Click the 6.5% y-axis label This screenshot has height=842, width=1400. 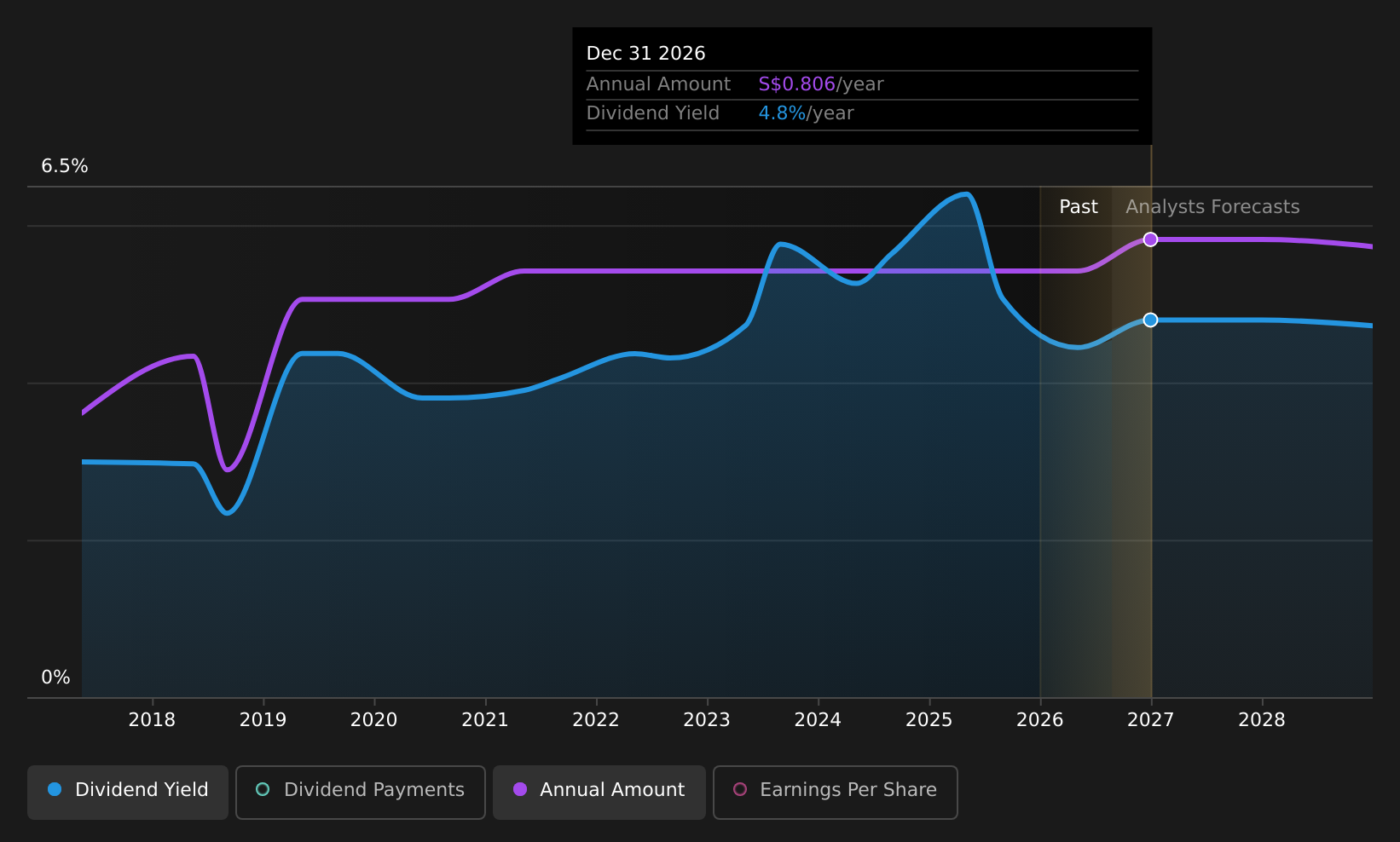tap(65, 166)
